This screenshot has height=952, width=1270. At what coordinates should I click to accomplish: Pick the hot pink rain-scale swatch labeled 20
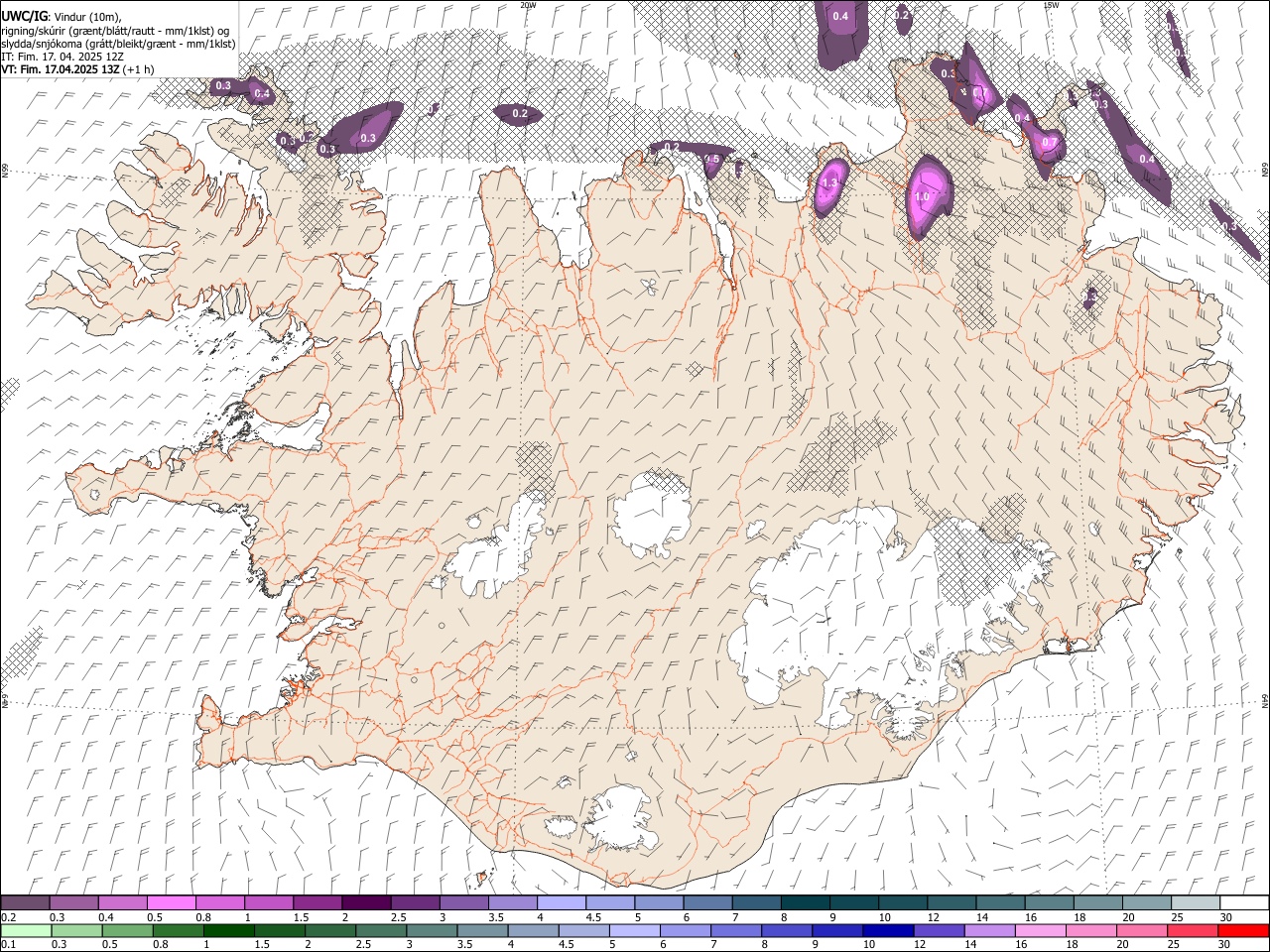pos(1142,930)
